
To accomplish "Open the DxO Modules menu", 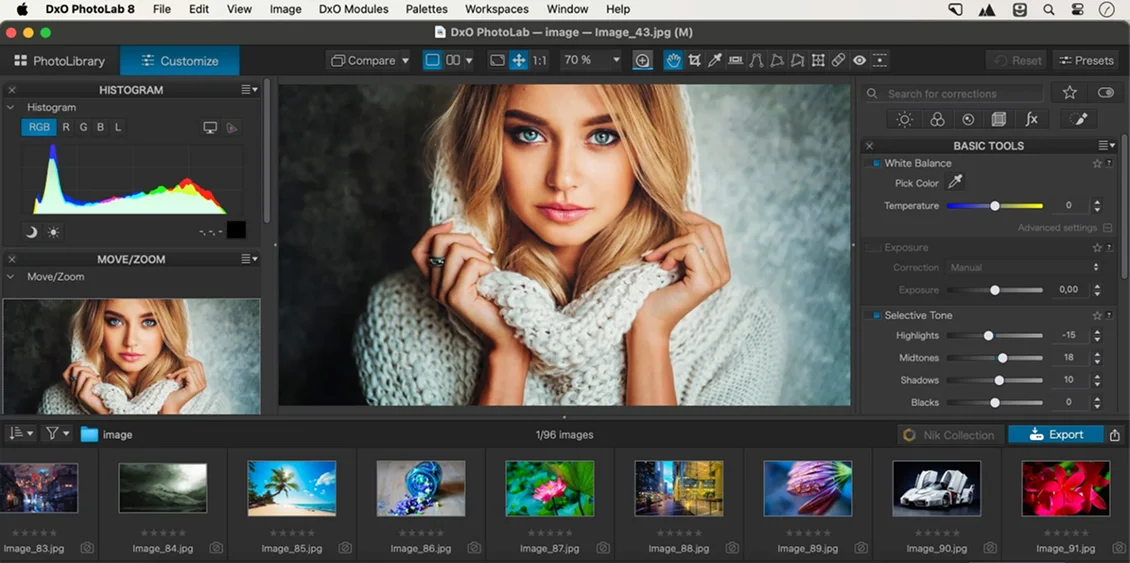I will (x=353, y=9).
